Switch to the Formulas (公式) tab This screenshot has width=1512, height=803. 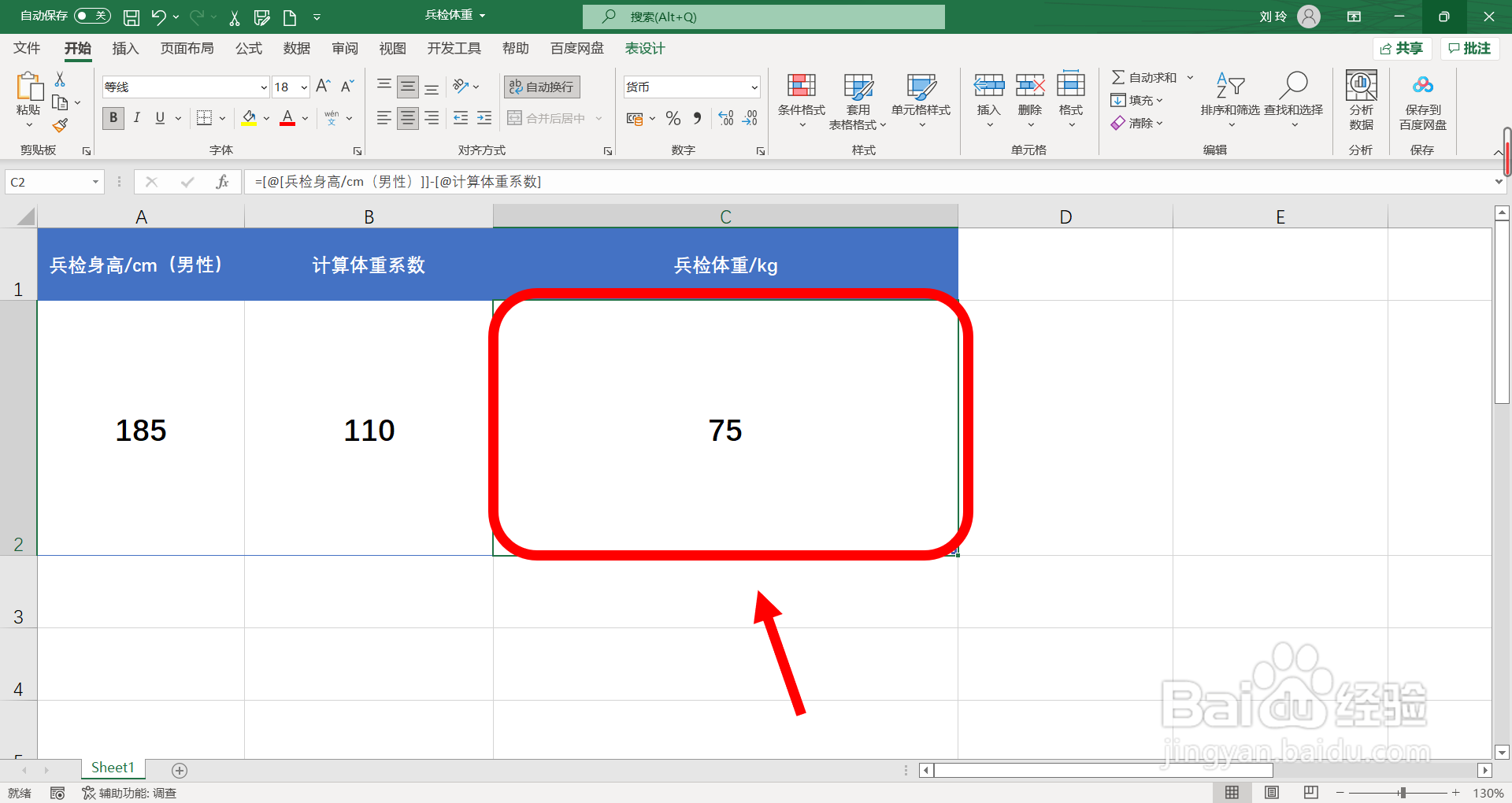[248, 48]
